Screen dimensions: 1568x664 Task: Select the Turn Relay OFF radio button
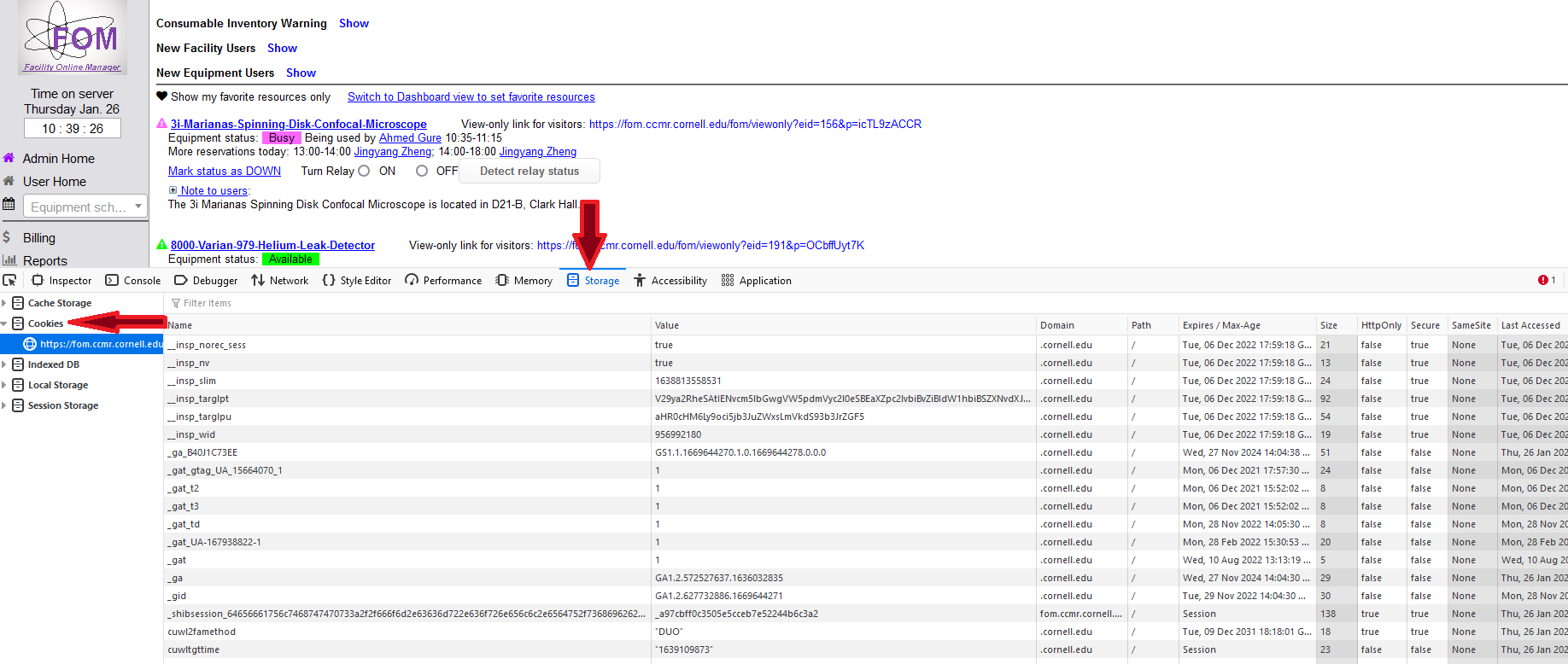[422, 171]
